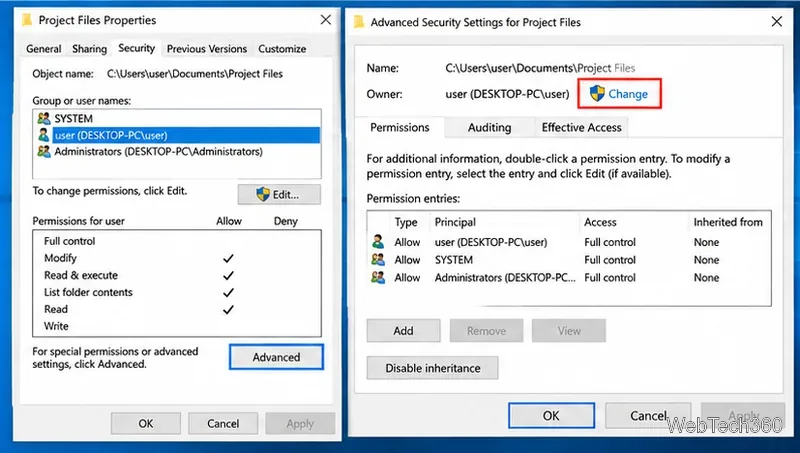Click OK in Project Files Properties
Viewport: 800px width, 453px height.
(x=146, y=423)
